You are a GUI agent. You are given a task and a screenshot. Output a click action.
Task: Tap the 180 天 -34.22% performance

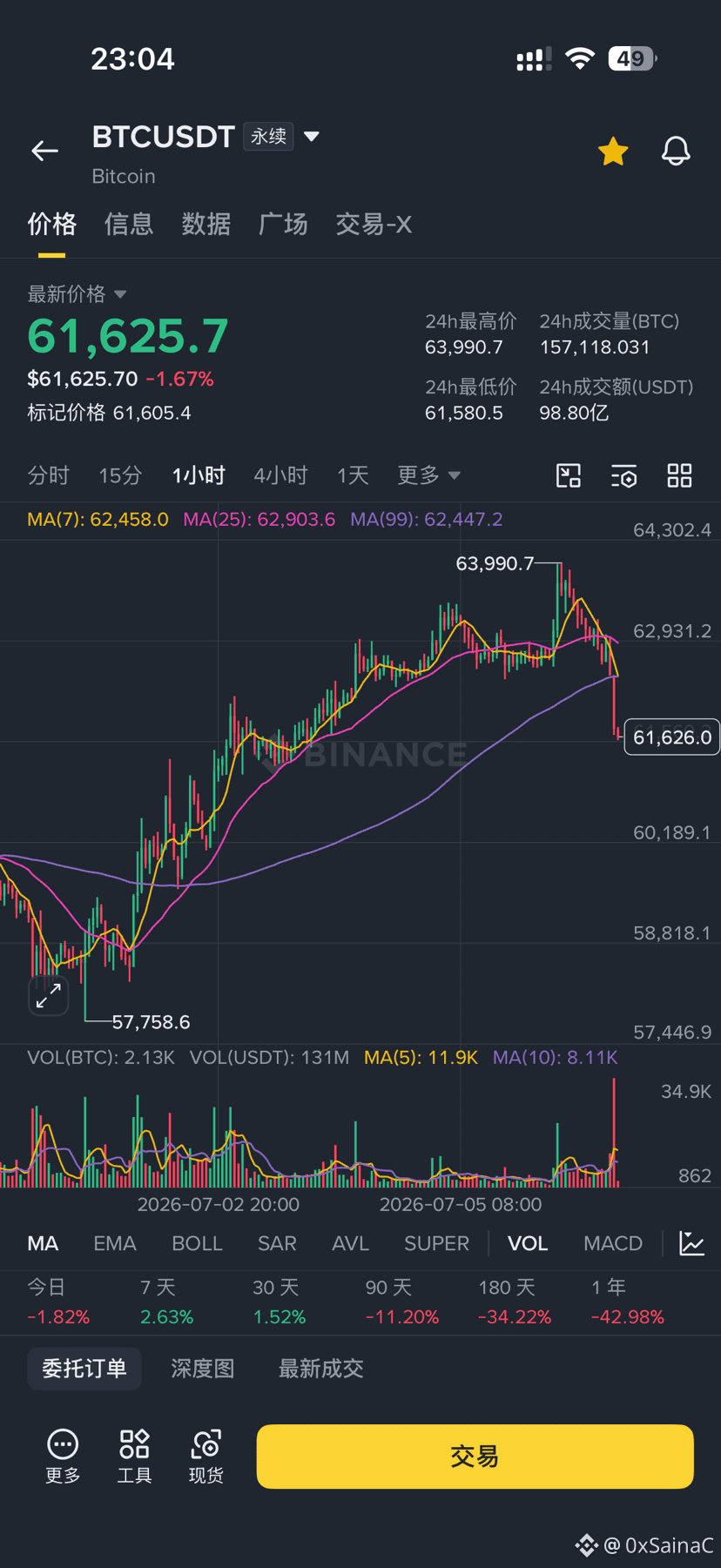515,1302
